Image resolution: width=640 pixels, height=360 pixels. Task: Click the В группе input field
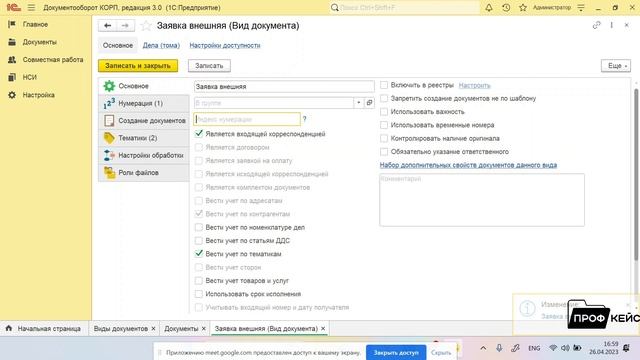pyautogui.click(x=273, y=103)
